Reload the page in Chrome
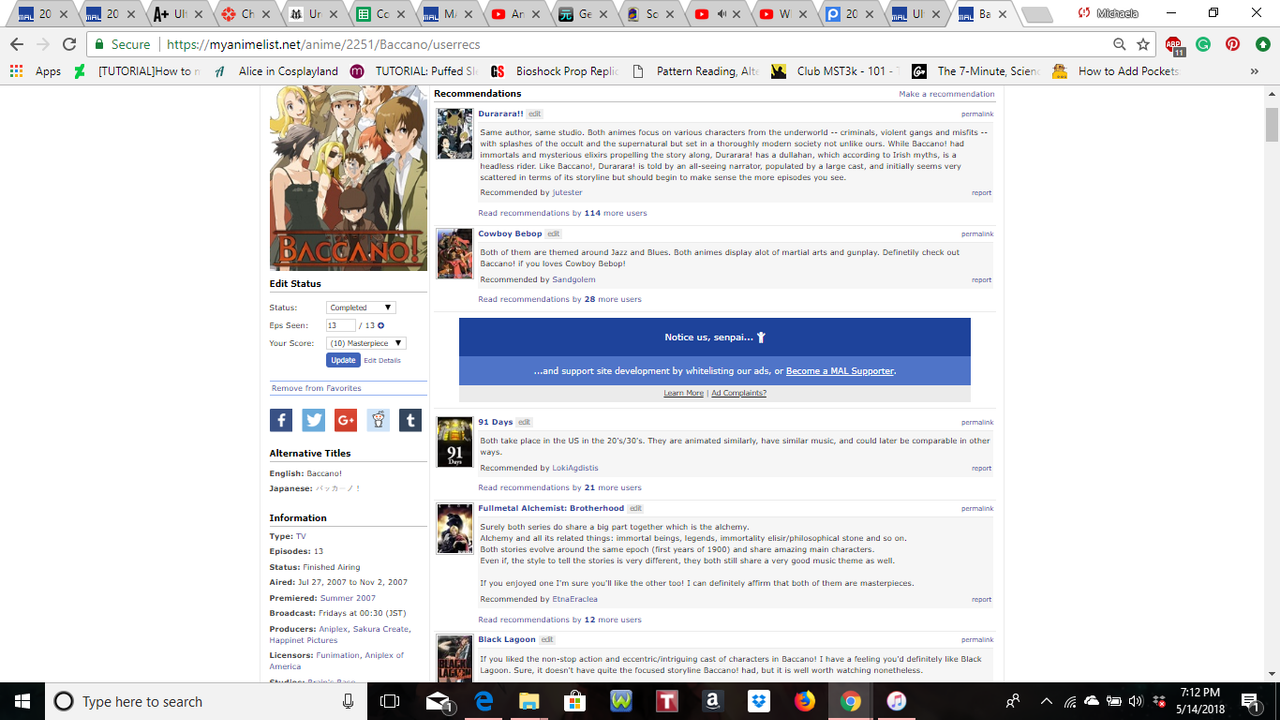The width and height of the screenshot is (1280, 720). tap(69, 44)
